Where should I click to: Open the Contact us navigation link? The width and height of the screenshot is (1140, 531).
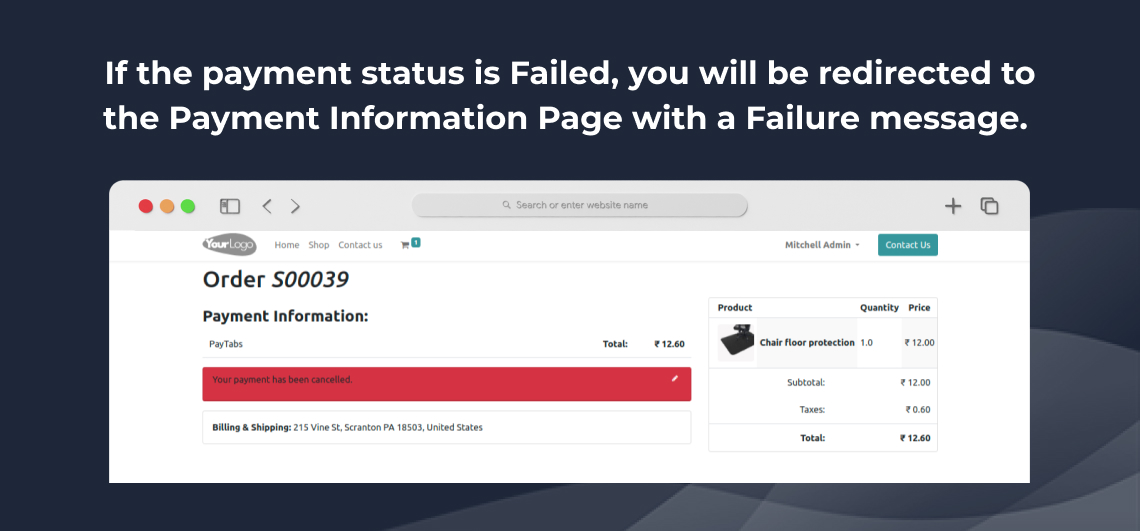[360, 245]
